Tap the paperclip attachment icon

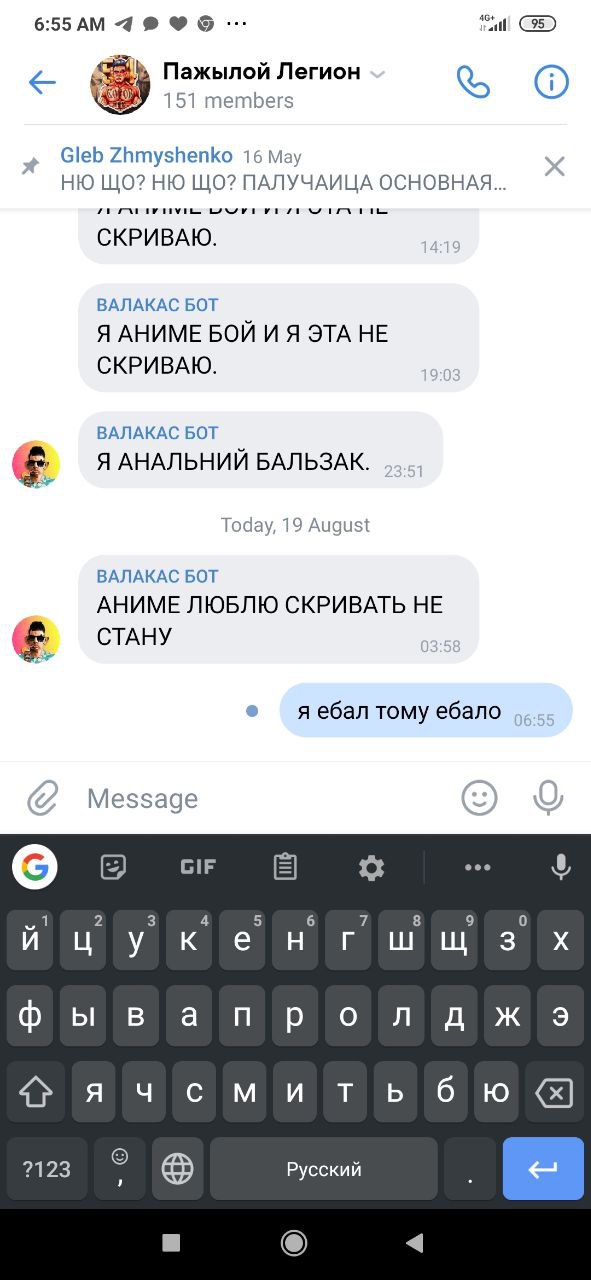click(42, 798)
